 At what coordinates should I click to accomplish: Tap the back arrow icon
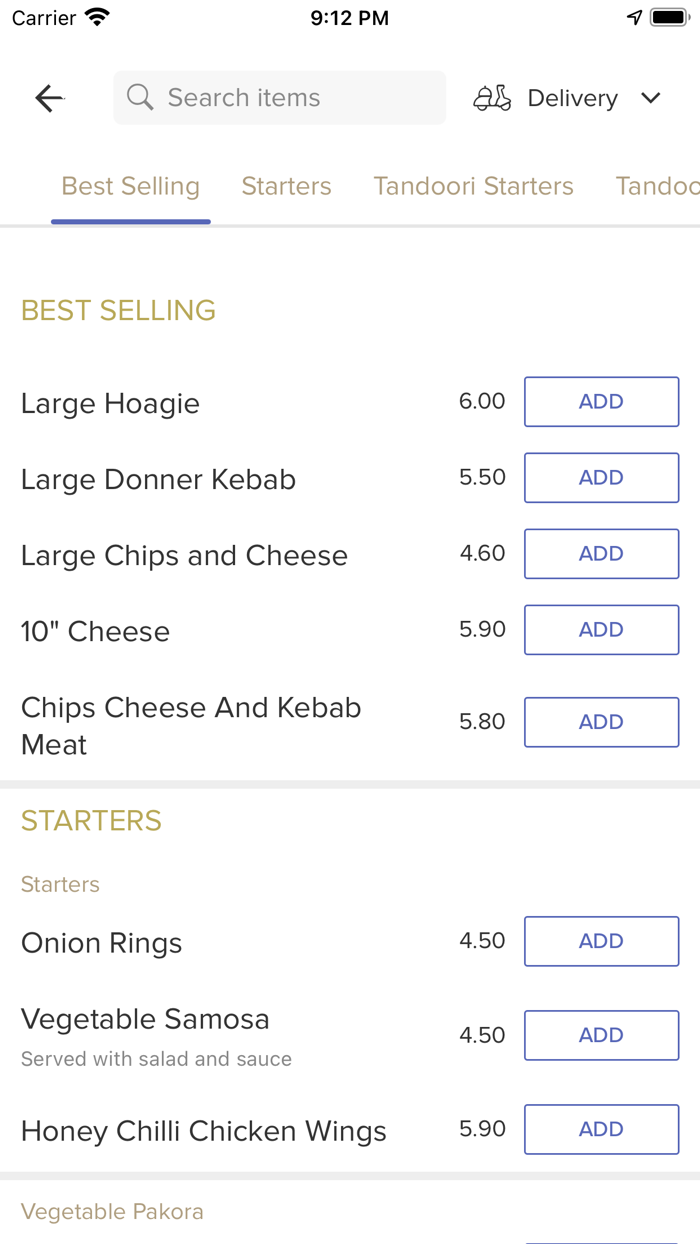pos(49,98)
